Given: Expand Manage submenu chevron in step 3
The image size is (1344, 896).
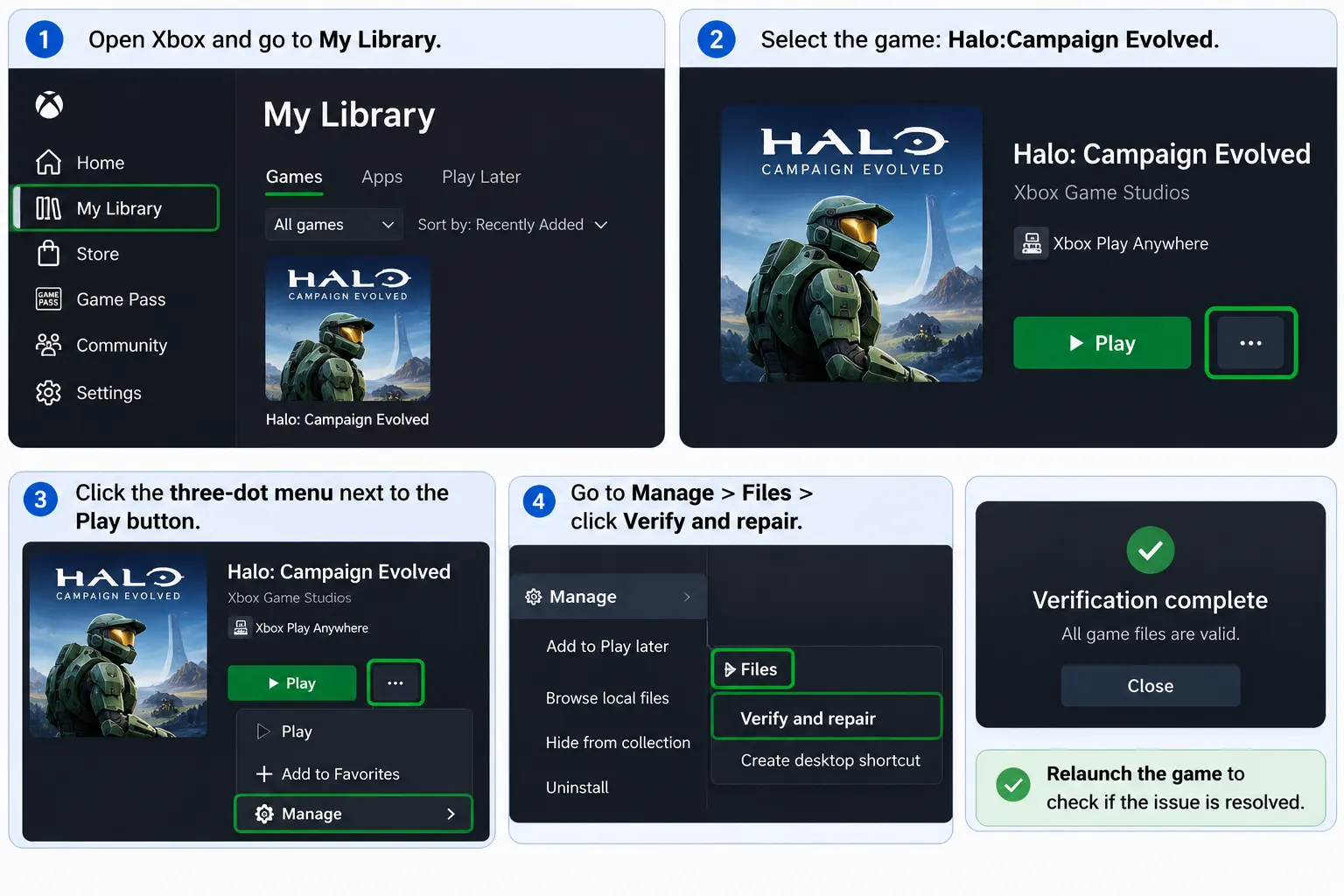Looking at the screenshot, I should [x=451, y=814].
